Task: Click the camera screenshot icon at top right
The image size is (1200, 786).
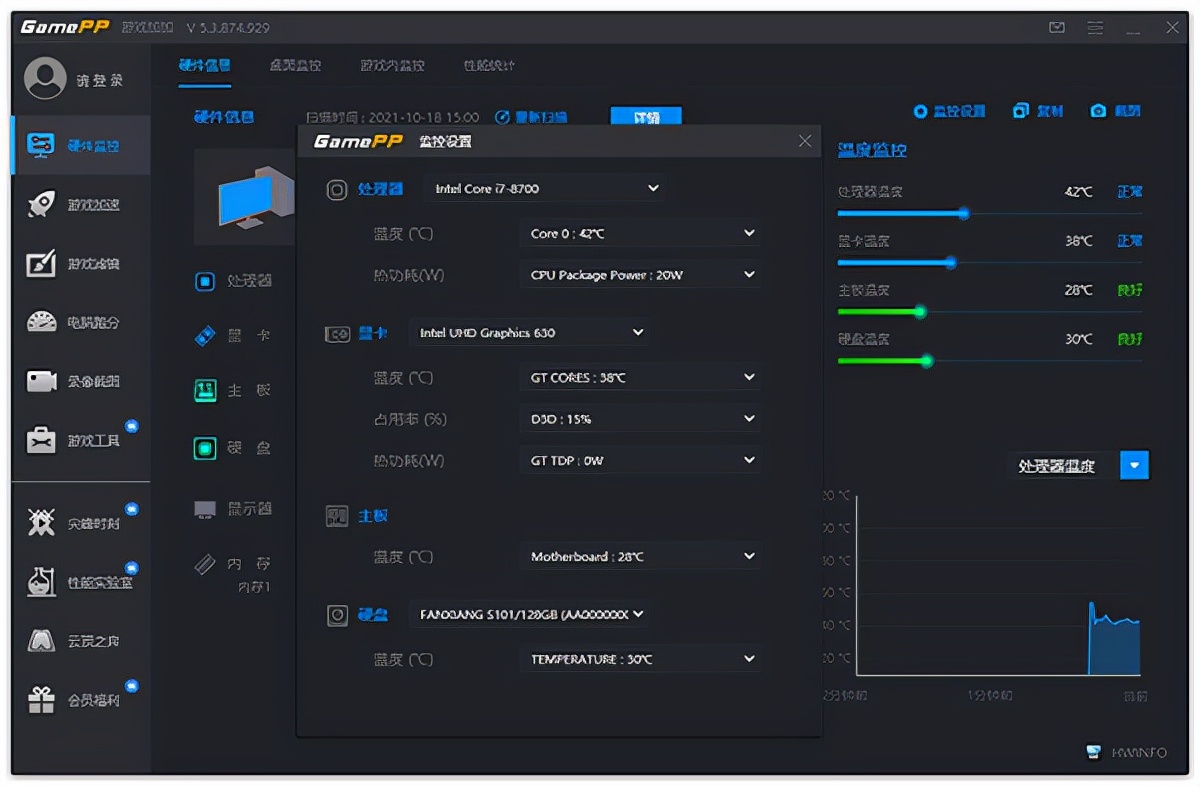Action: pos(1098,111)
